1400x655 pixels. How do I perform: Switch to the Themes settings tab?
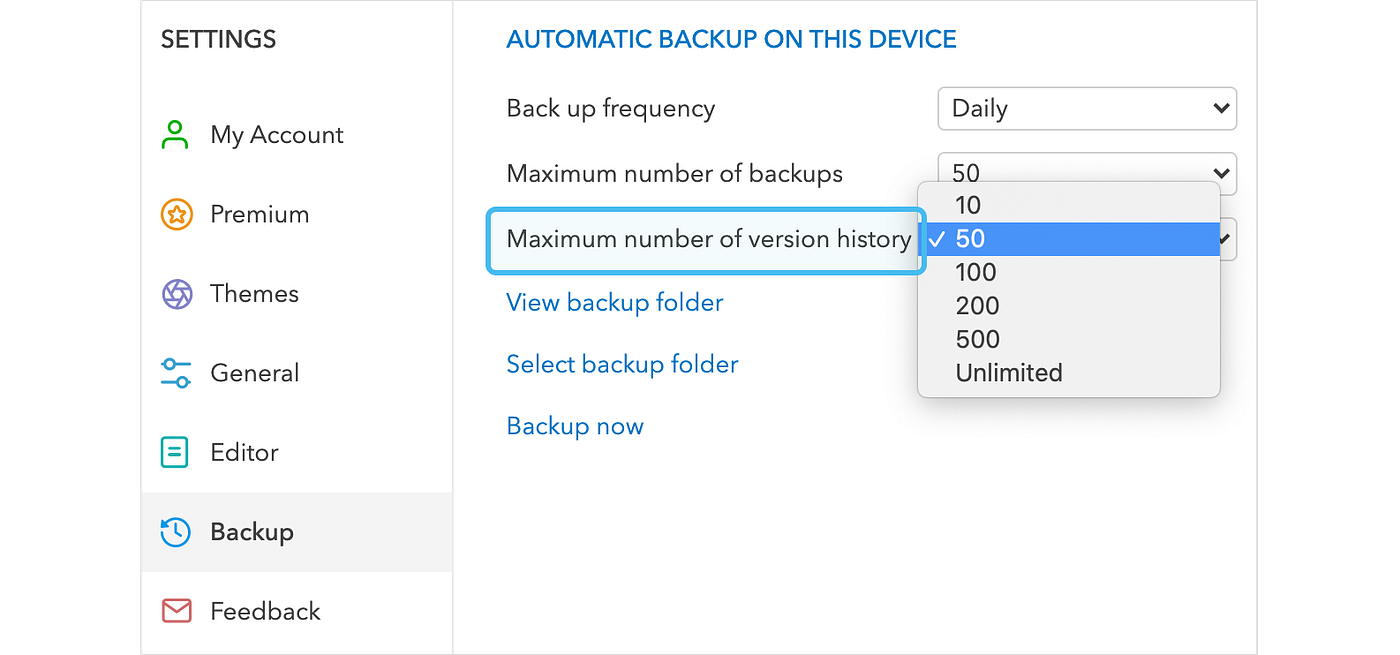(x=254, y=294)
